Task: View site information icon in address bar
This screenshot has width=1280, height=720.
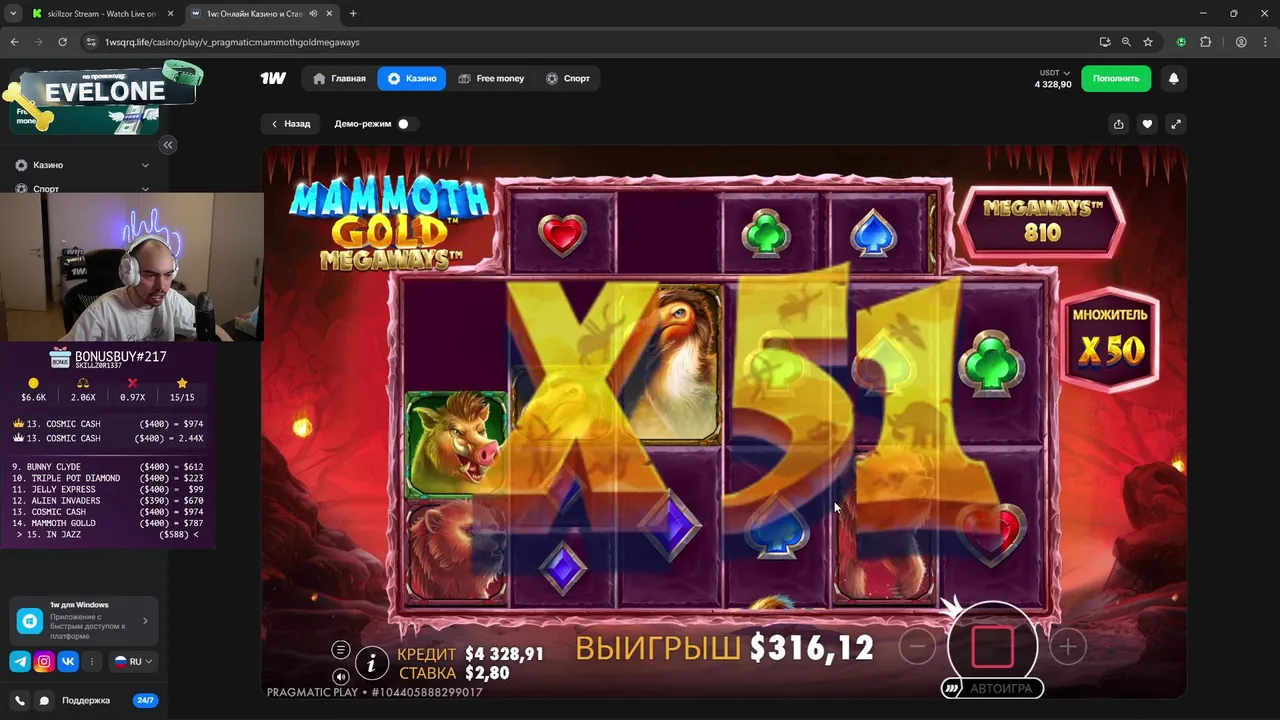Action: click(91, 42)
